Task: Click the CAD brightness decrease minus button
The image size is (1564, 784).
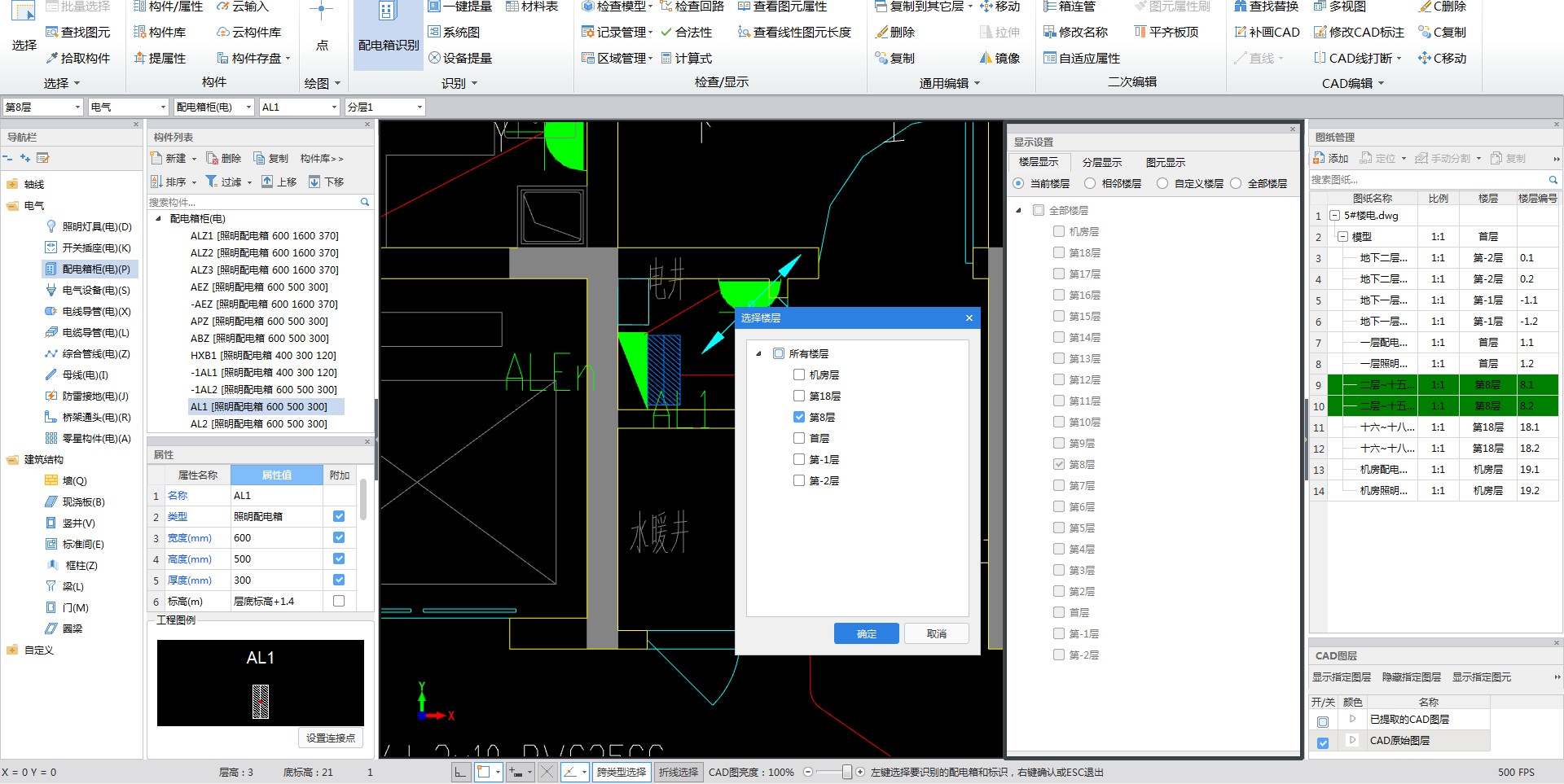Action: (x=807, y=772)
